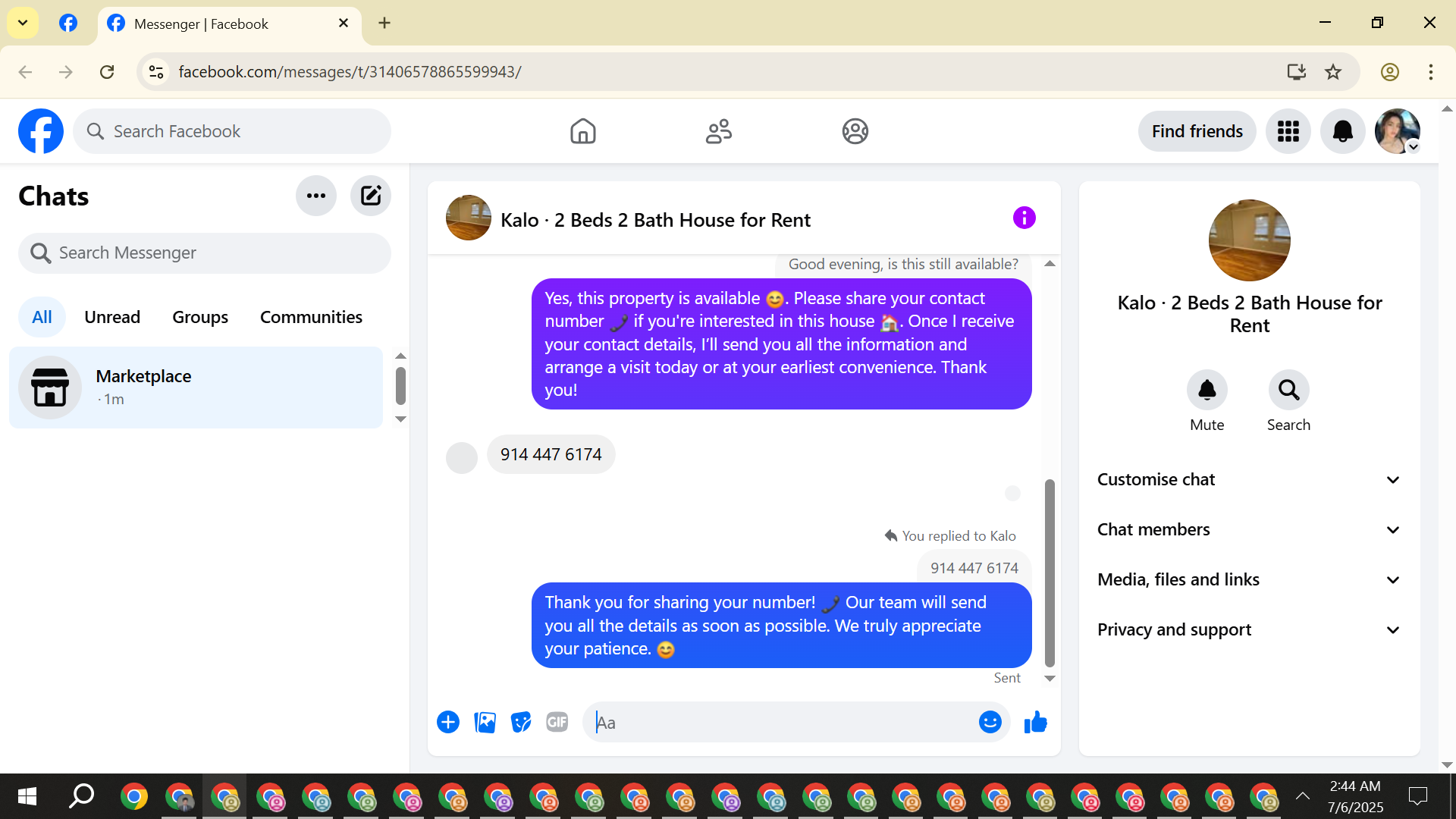The width and height of the screenshot is (1456, 819).
Task: Expand Privacy and support section
Action: pyautogui.click(x=1248, y=629)
